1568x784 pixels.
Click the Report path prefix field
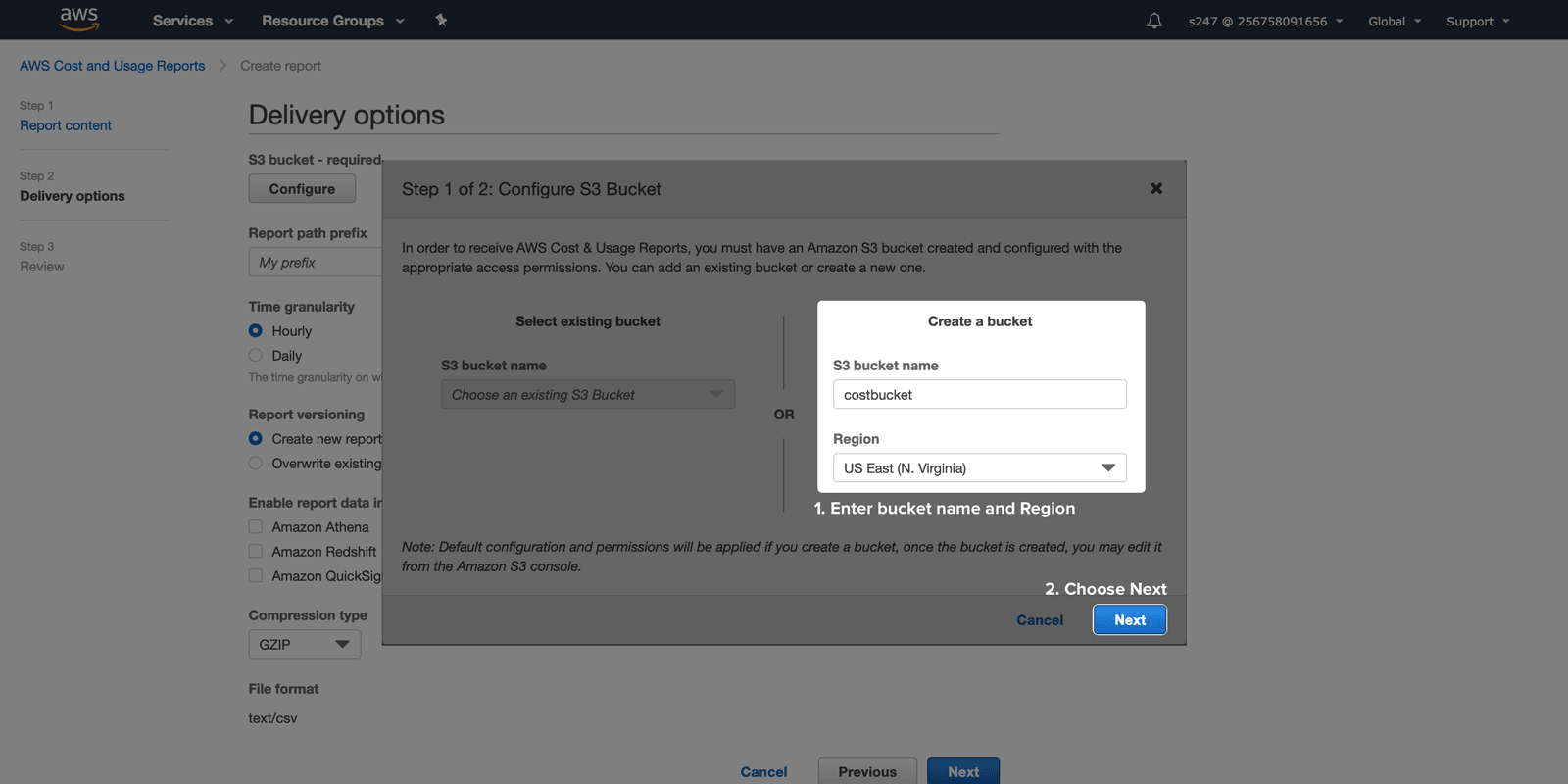pyautogui.click(x=315, y=263)
